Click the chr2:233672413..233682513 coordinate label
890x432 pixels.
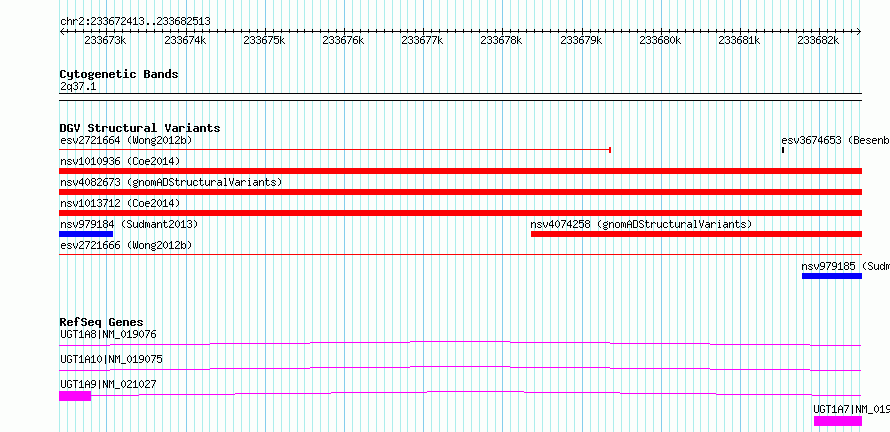click(135, 21)
